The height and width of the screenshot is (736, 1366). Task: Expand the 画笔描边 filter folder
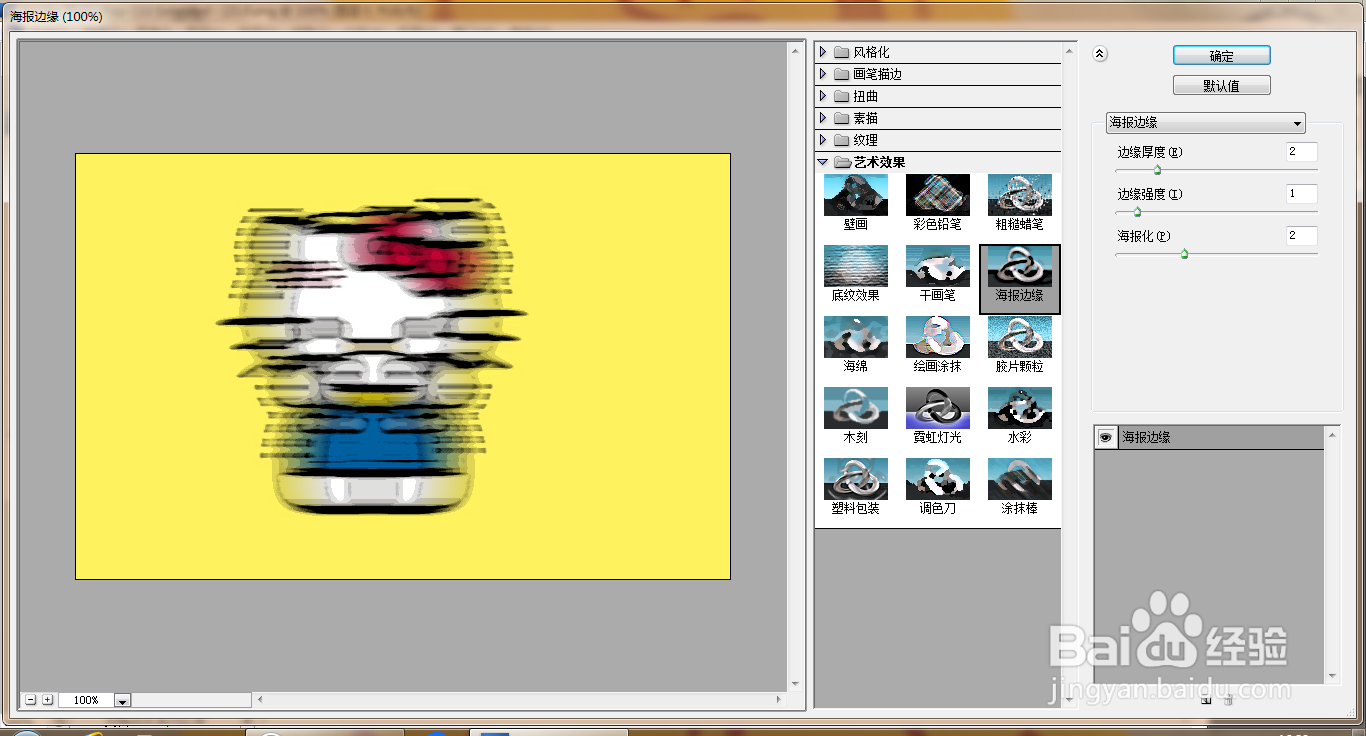(823, 74)
